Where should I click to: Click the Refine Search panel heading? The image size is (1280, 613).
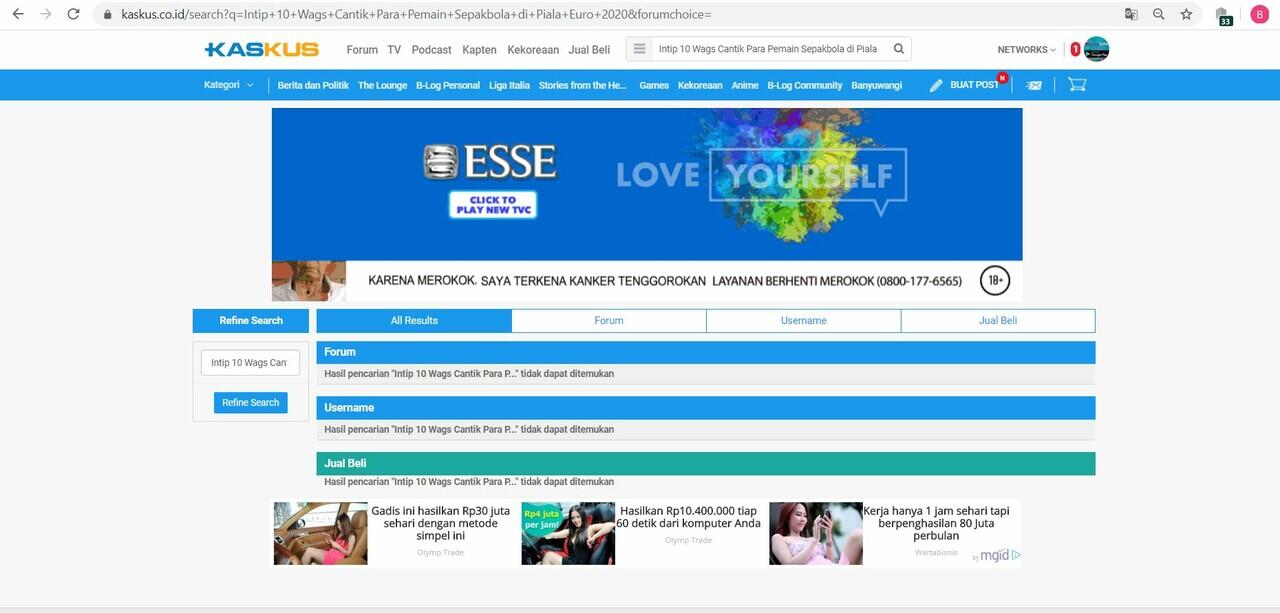tap(251, 321)
